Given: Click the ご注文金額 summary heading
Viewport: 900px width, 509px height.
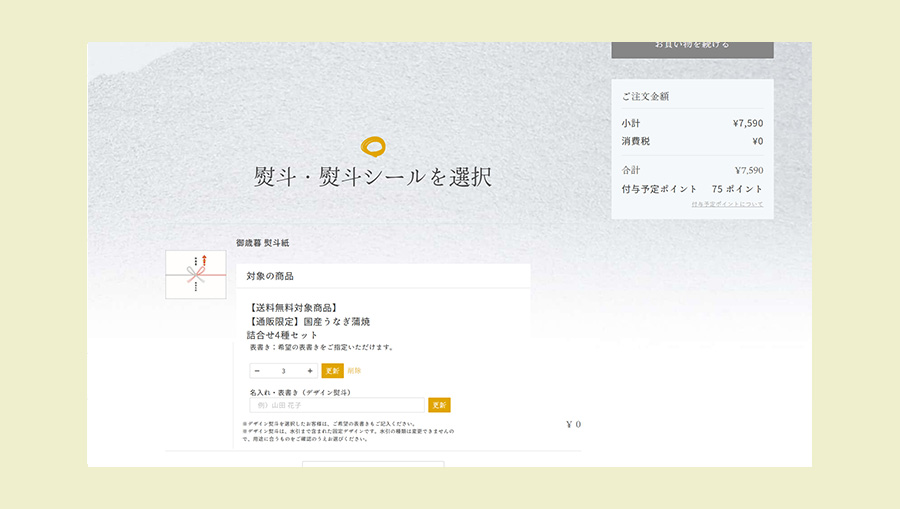Looking at the screenshot, I should pyautogui.click(x=645, y=97).
